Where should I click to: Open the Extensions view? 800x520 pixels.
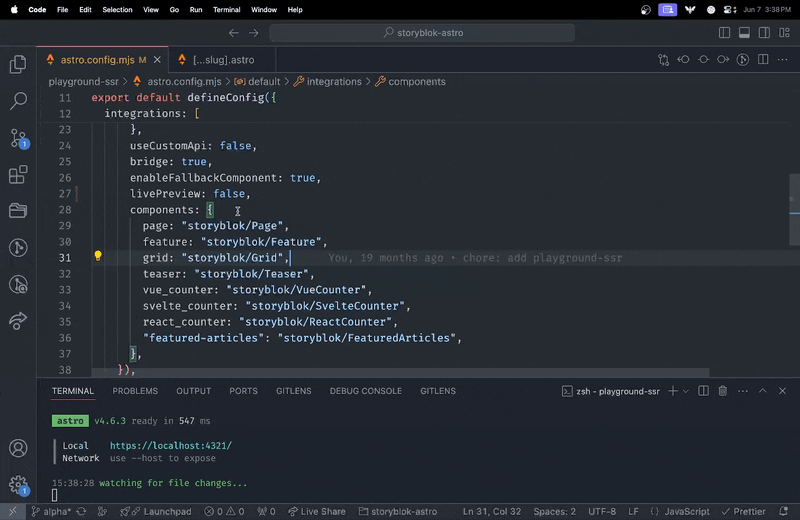[18, 175]
